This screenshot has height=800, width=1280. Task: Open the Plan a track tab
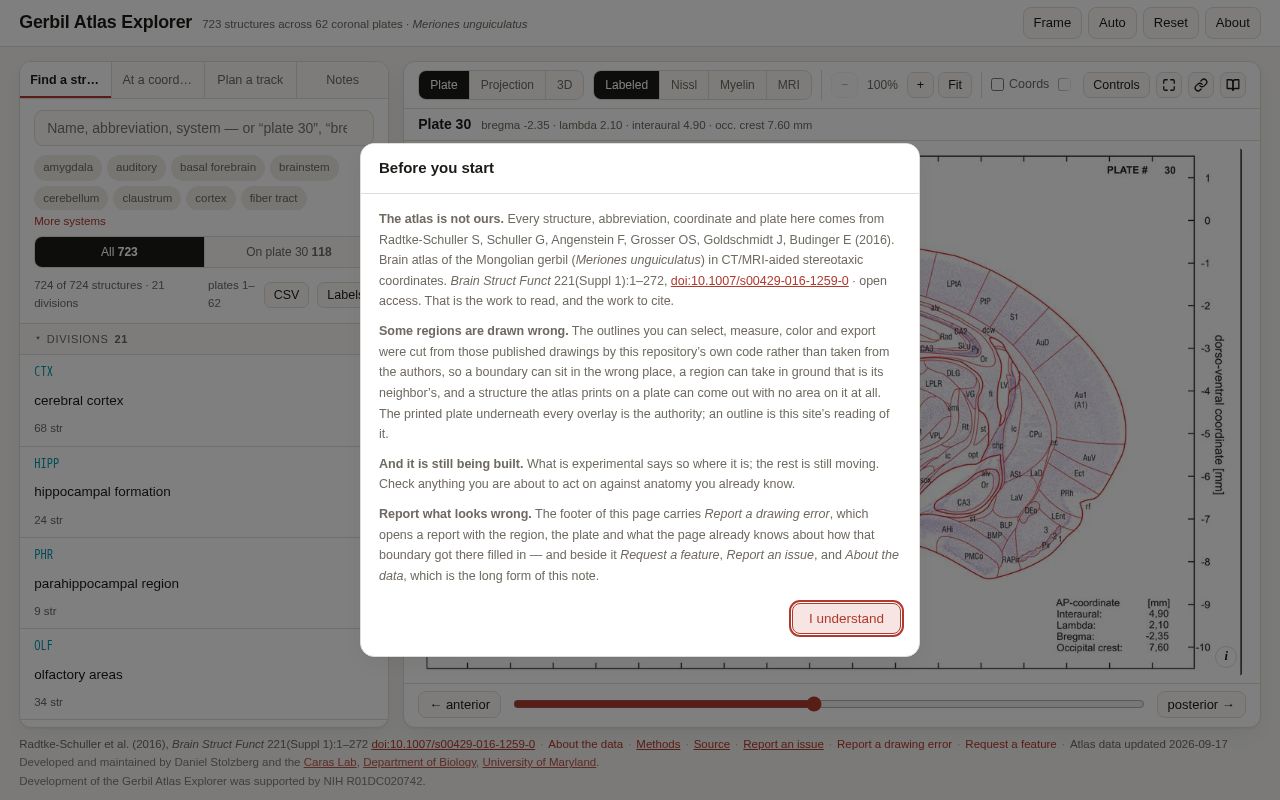coord(250,80)
